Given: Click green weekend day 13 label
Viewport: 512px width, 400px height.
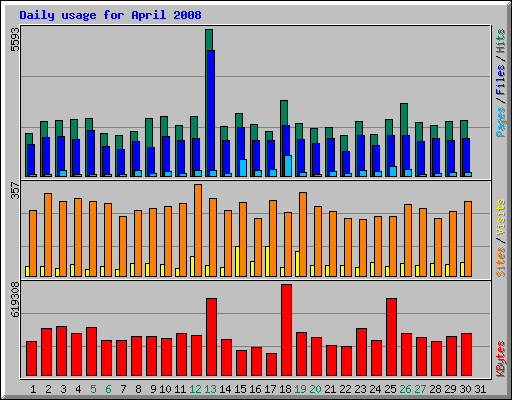Looking at the screenshot, I should 210,389.
